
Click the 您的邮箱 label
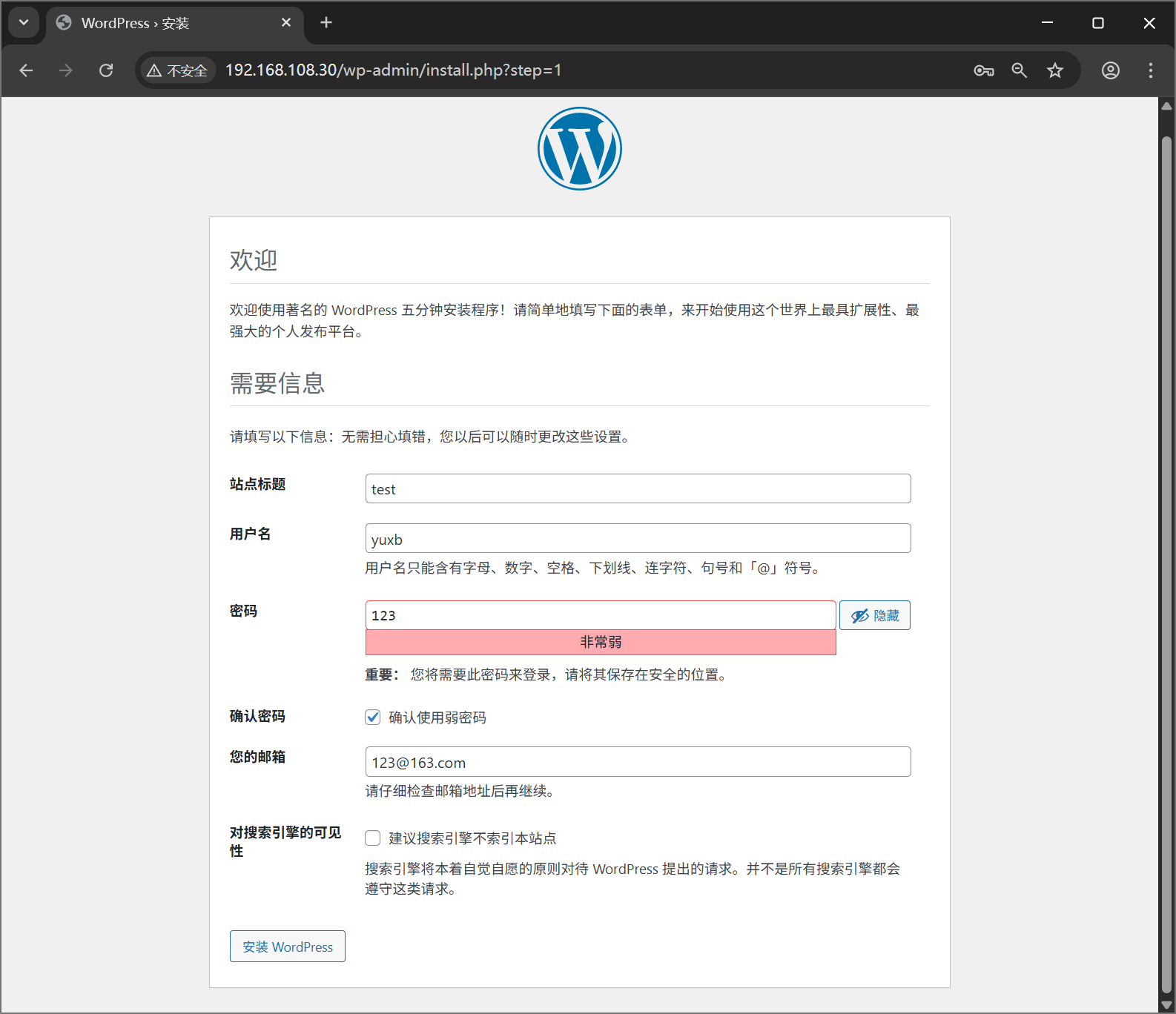coord(258,757)
